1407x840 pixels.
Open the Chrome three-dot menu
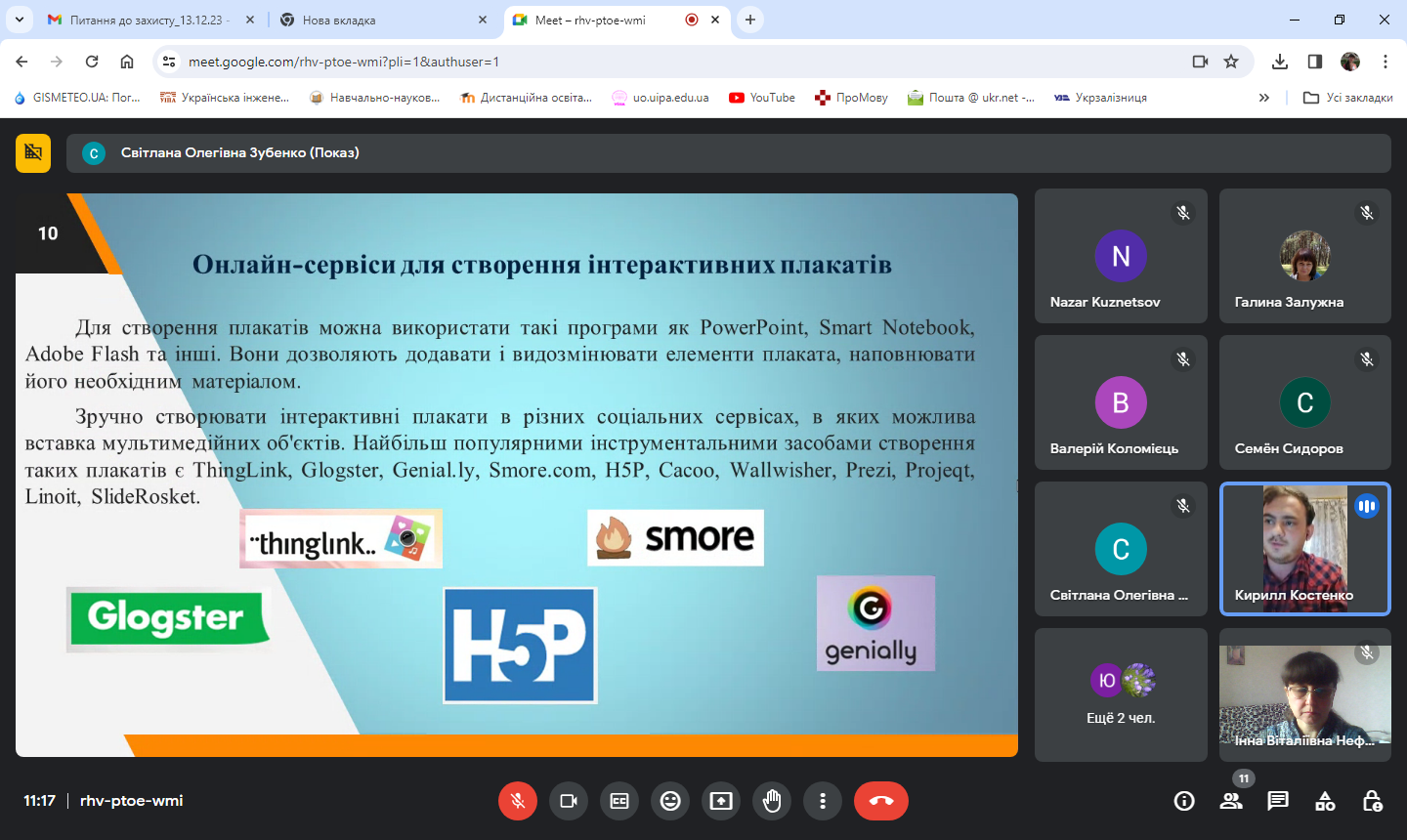coord(1386,62)
